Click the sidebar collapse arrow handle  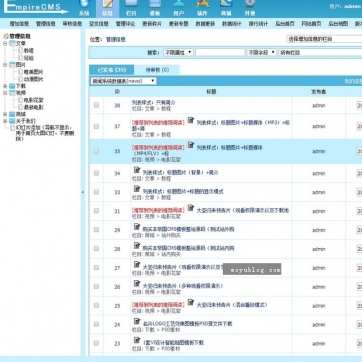(83, 192)
